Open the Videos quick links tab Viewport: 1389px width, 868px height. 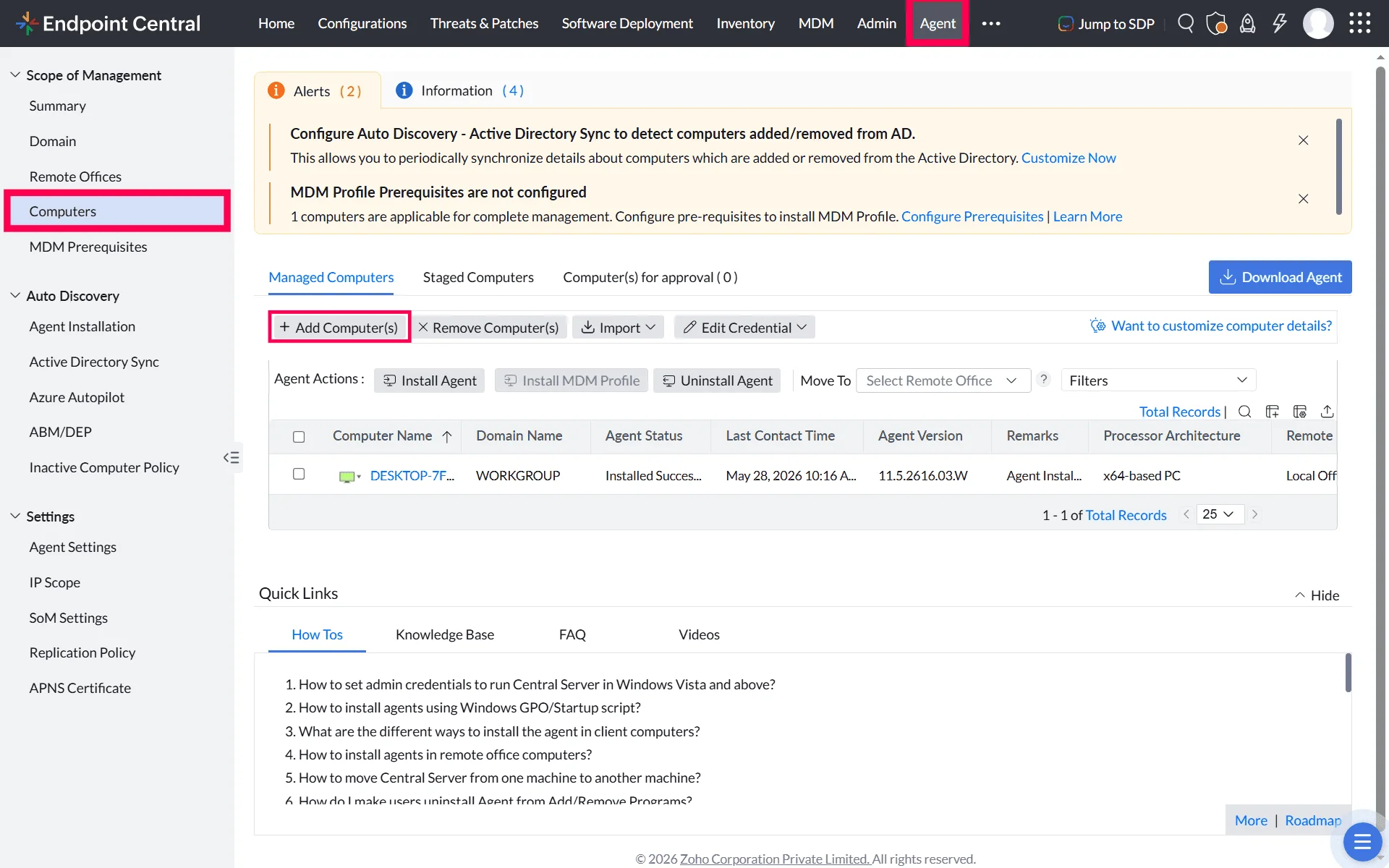pos(699,634)
